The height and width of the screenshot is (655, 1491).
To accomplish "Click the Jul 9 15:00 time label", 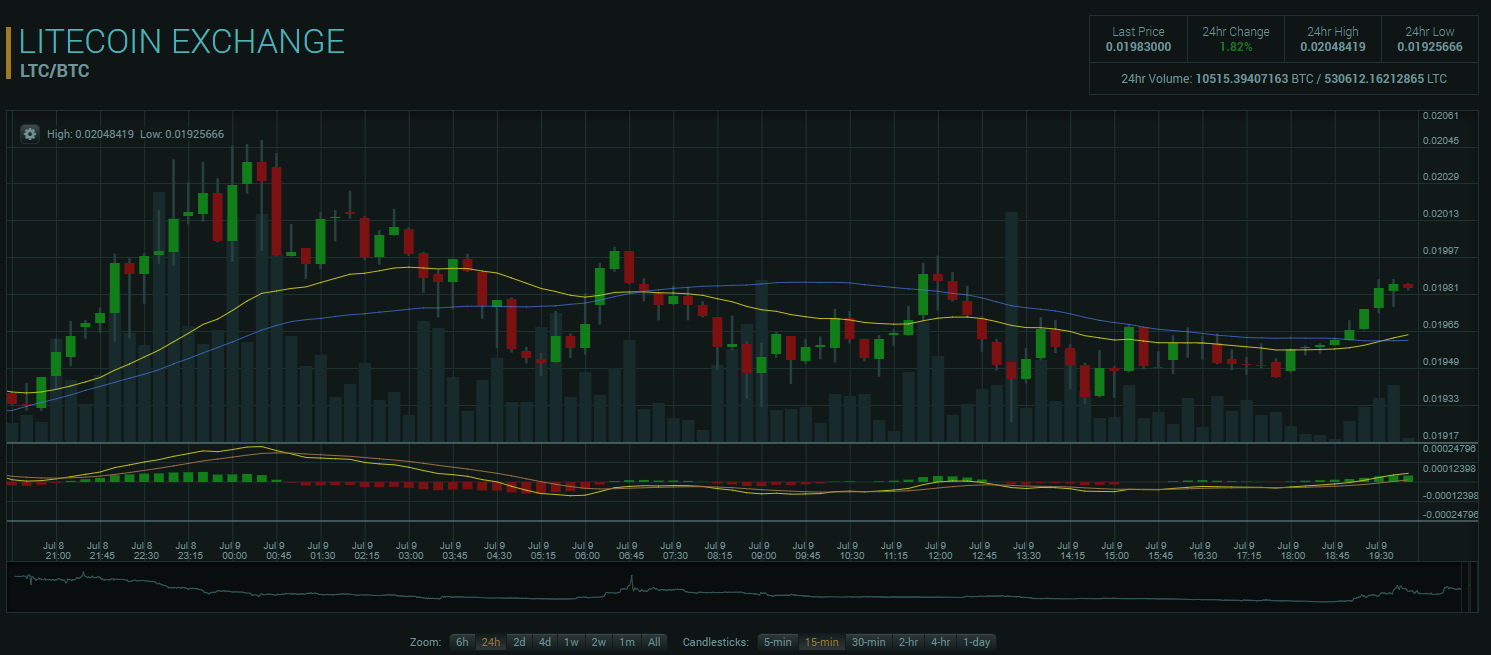I will pos(1116,550).
